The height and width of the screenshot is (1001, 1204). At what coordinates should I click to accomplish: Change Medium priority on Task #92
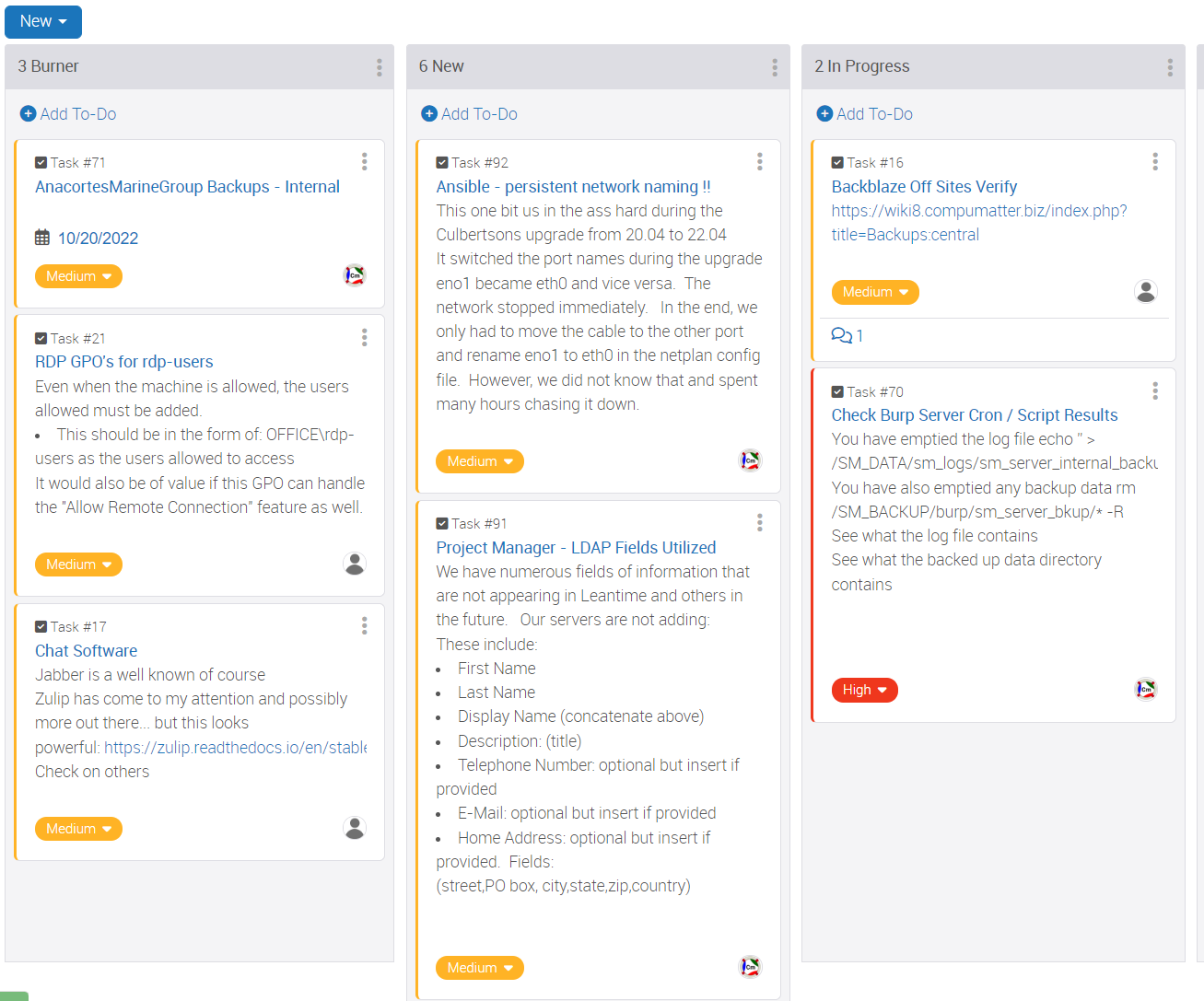point(480,461)
